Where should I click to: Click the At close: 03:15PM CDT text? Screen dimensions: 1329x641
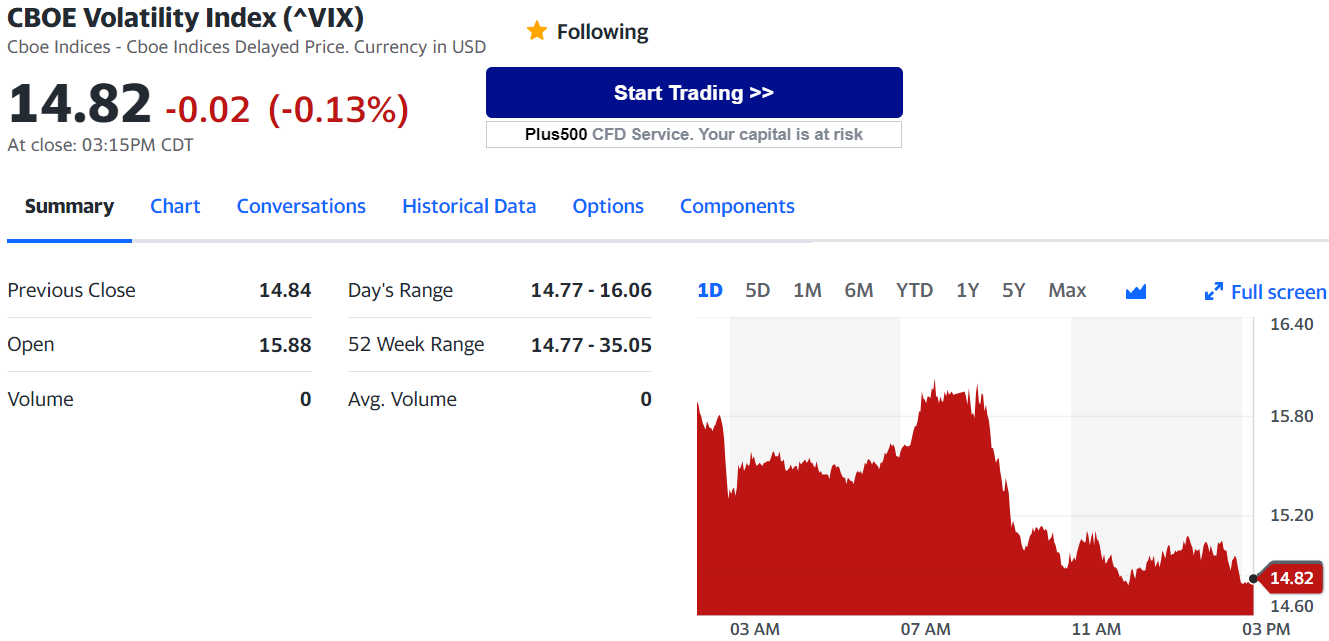[100, 145]
